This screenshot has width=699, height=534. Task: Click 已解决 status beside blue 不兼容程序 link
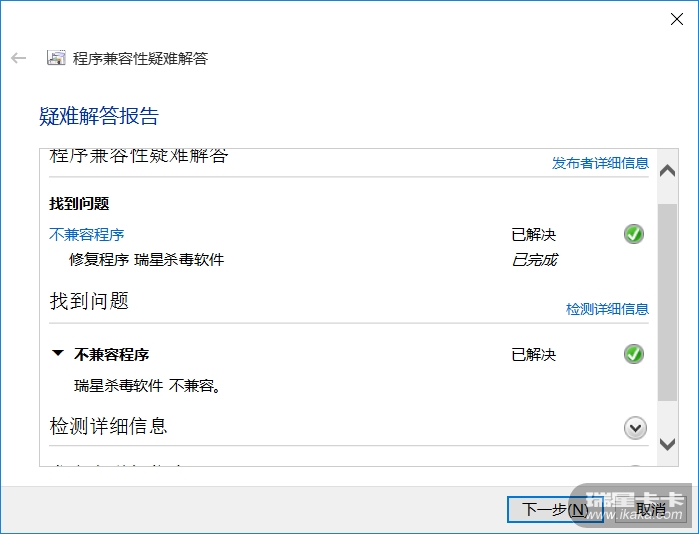(534, 234)
